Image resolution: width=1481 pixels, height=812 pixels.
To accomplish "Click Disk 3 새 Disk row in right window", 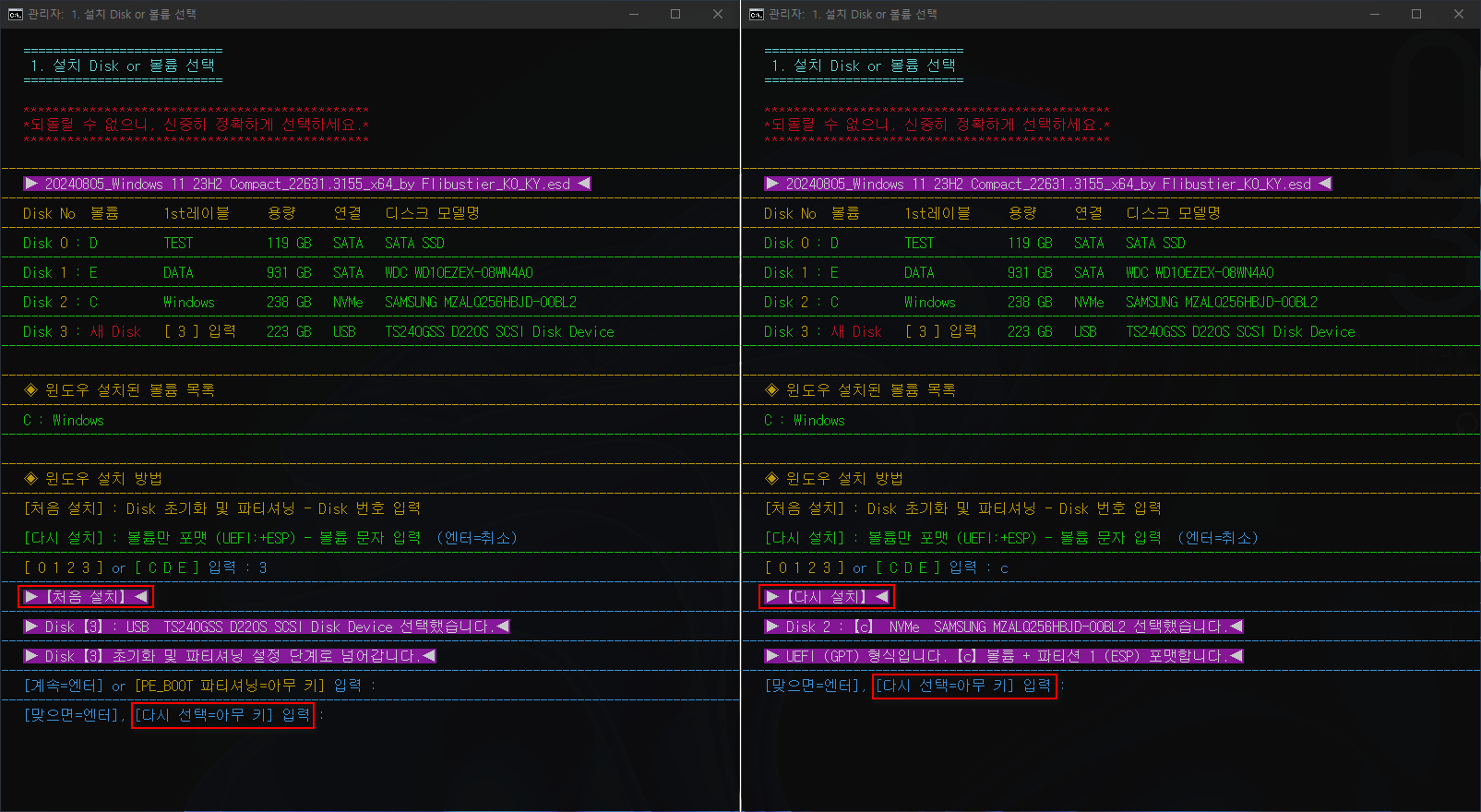I will (1059, 331).
